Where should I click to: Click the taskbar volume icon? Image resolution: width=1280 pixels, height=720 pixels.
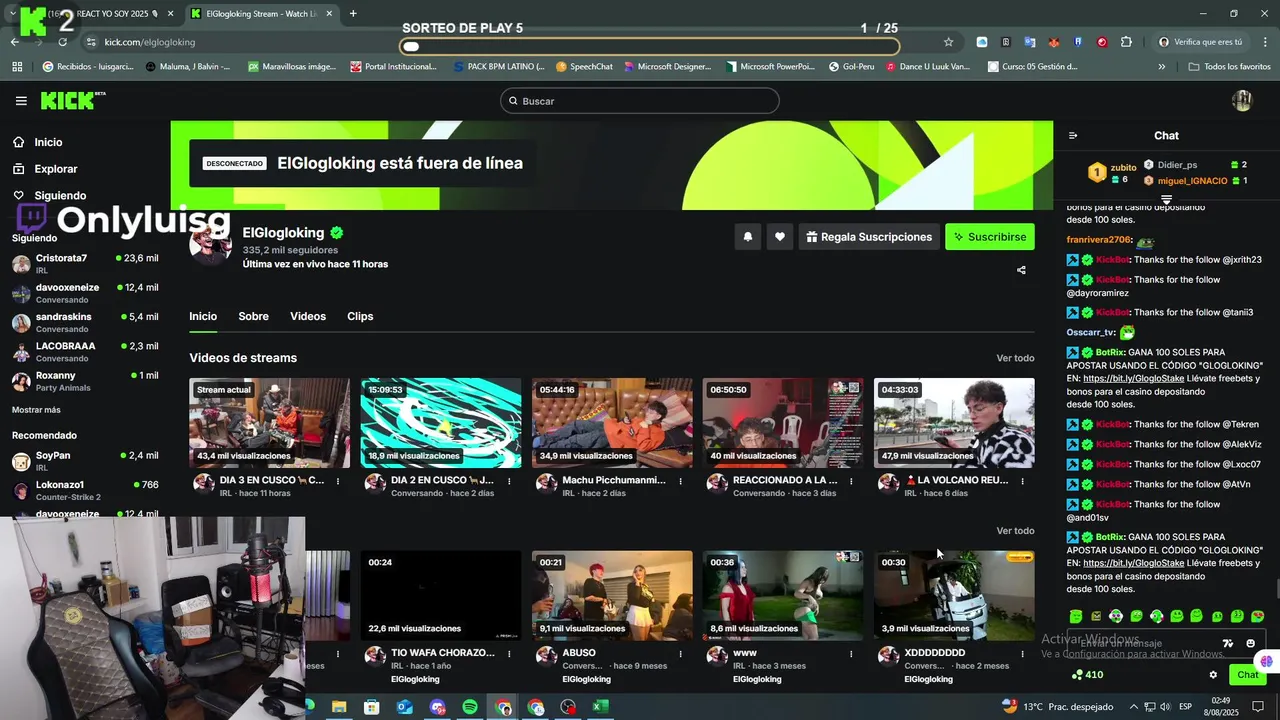(1165, 707)
